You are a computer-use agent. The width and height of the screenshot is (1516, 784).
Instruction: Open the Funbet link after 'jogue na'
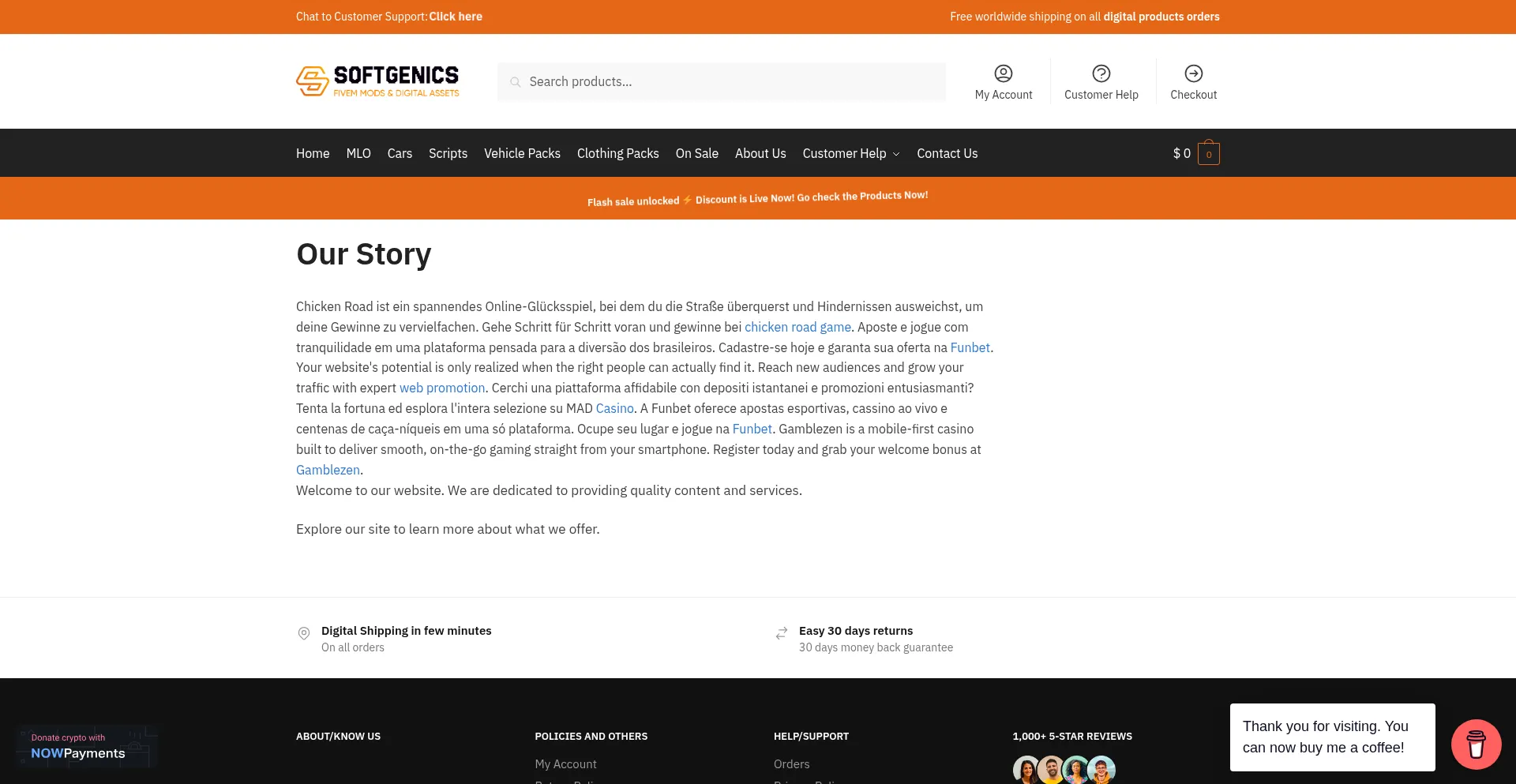pos(752,429)
